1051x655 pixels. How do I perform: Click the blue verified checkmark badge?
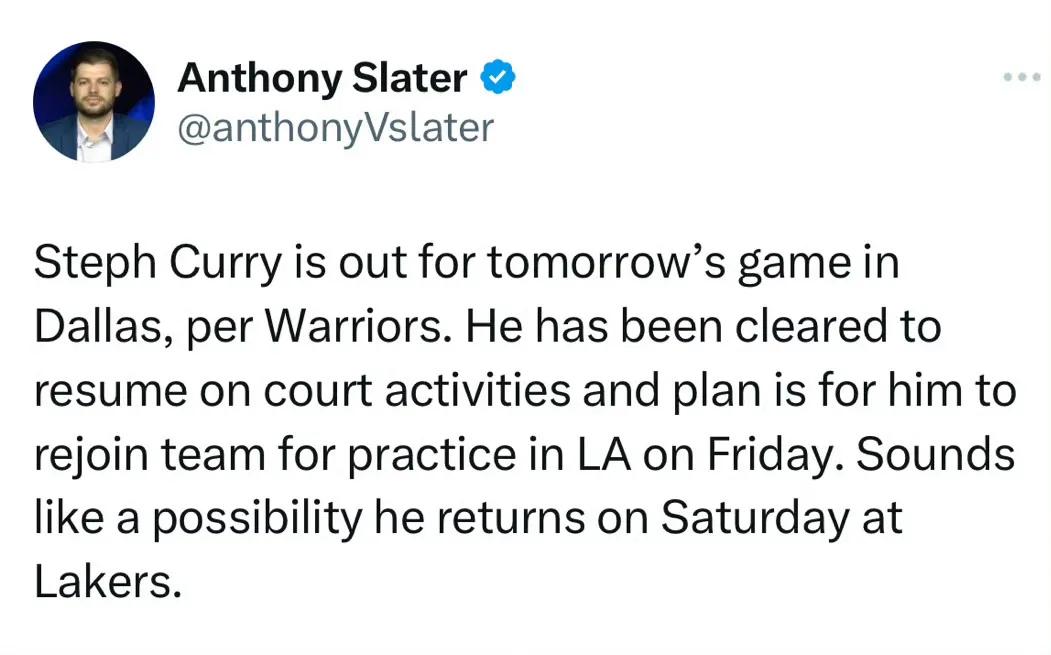coord(497,76)
